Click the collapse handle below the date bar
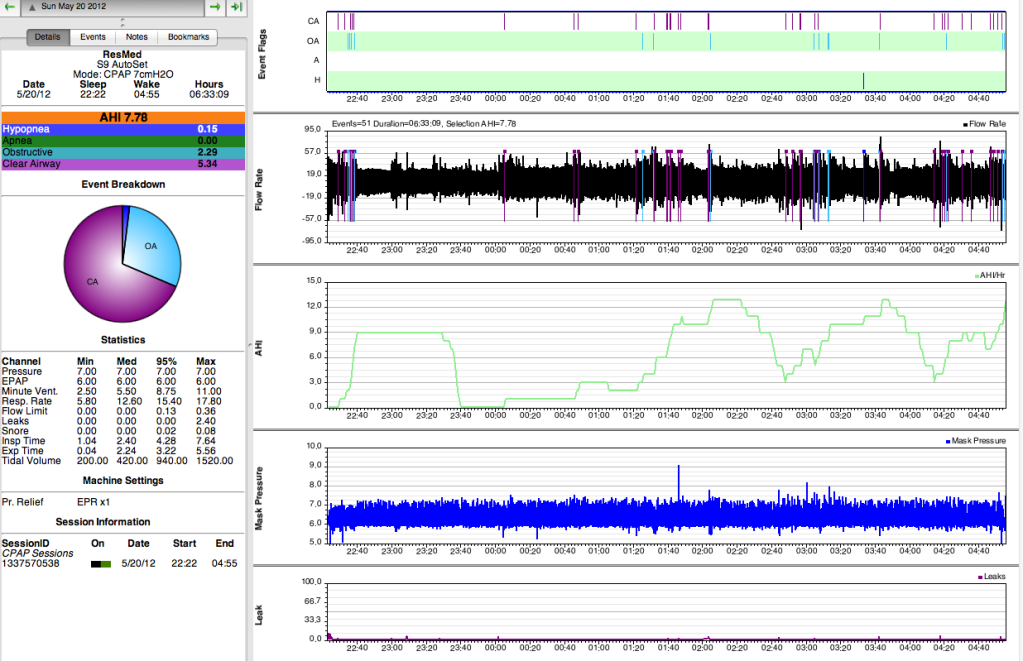1023x661 pixels. coord(122,21)
